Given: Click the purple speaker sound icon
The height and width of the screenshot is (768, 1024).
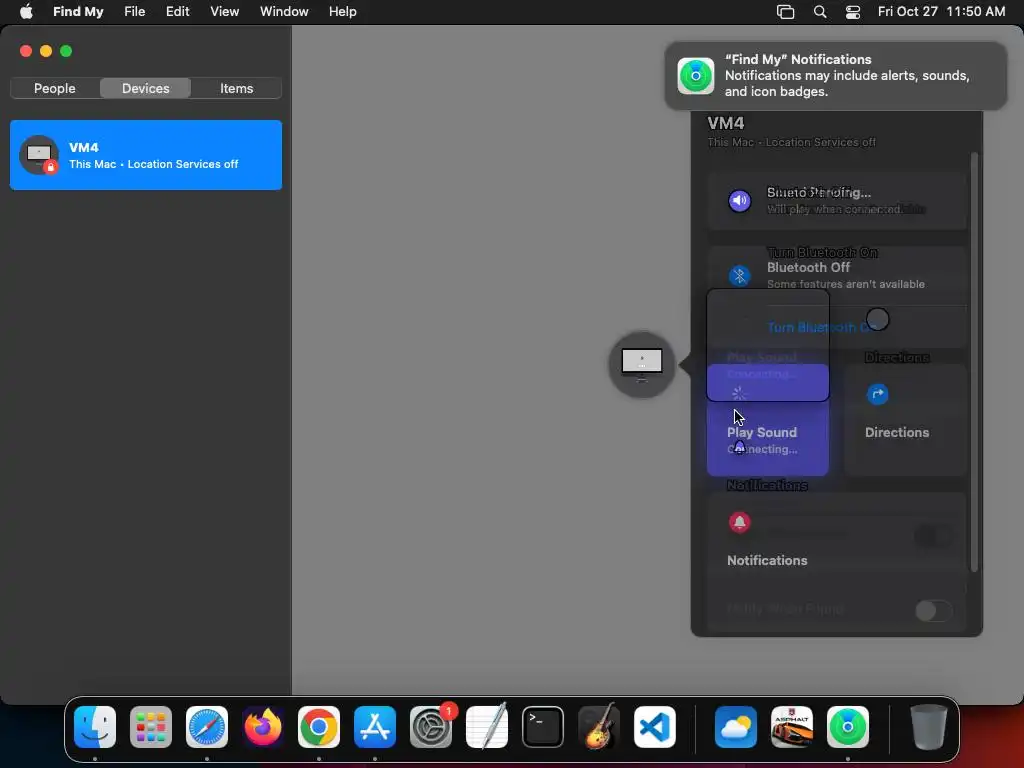Looking at the screenshot, I should pyautogui.click(x=739, y=200).
